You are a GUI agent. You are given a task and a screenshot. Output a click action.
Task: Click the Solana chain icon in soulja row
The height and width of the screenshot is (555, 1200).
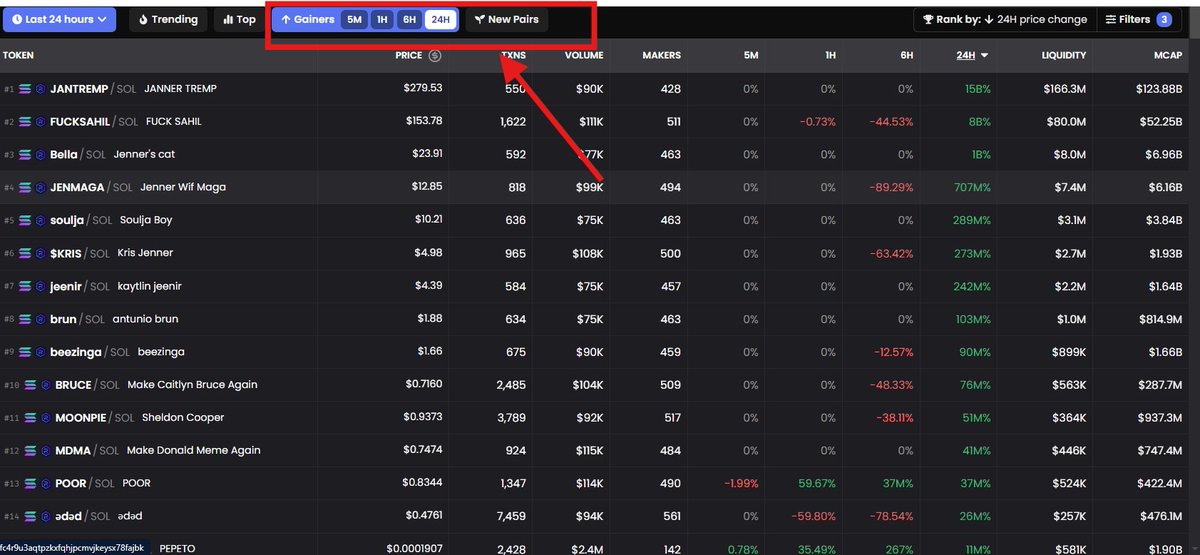[25, 220]
